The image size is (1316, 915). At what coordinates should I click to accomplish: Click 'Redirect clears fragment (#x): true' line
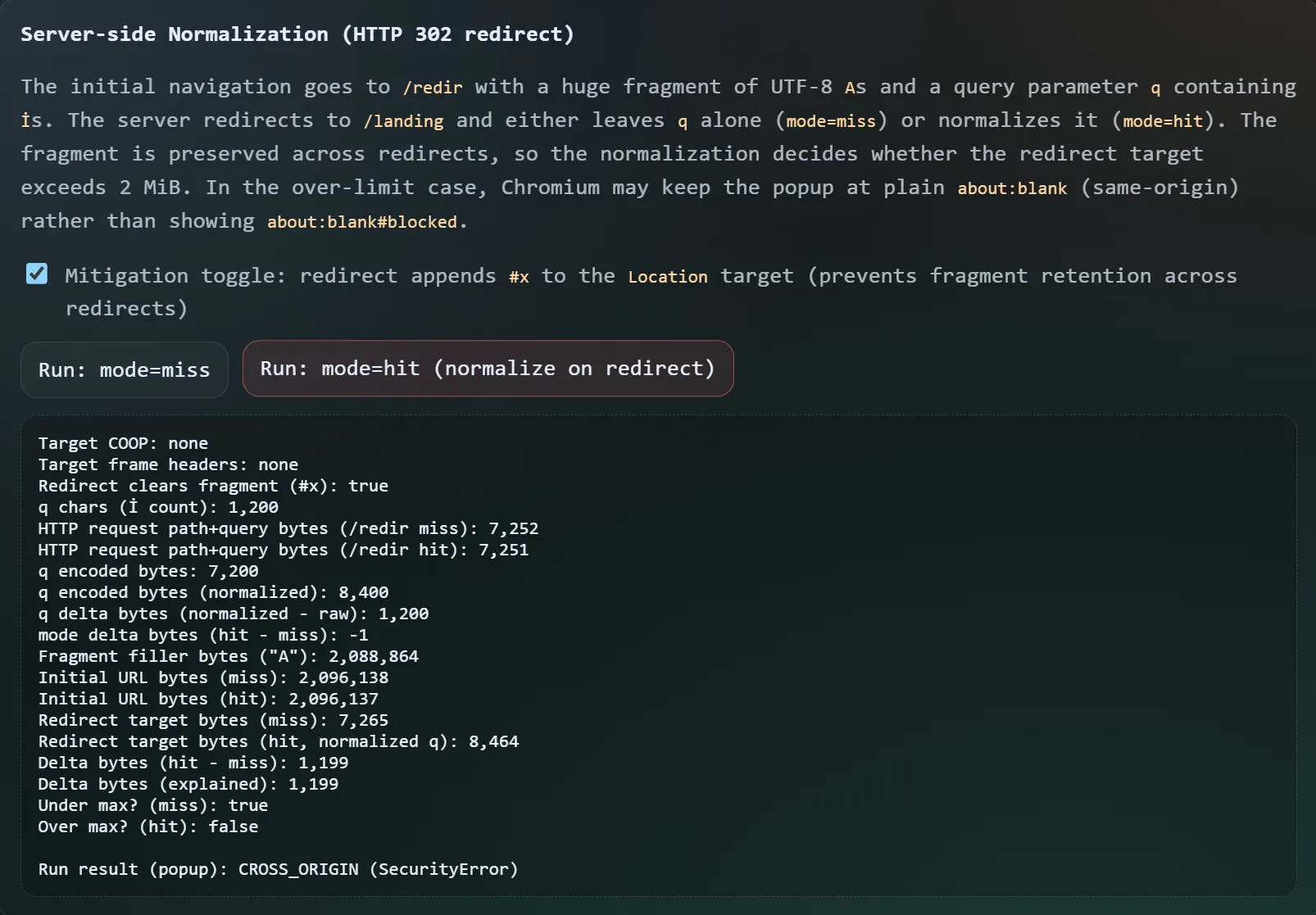tap(213, 486)
